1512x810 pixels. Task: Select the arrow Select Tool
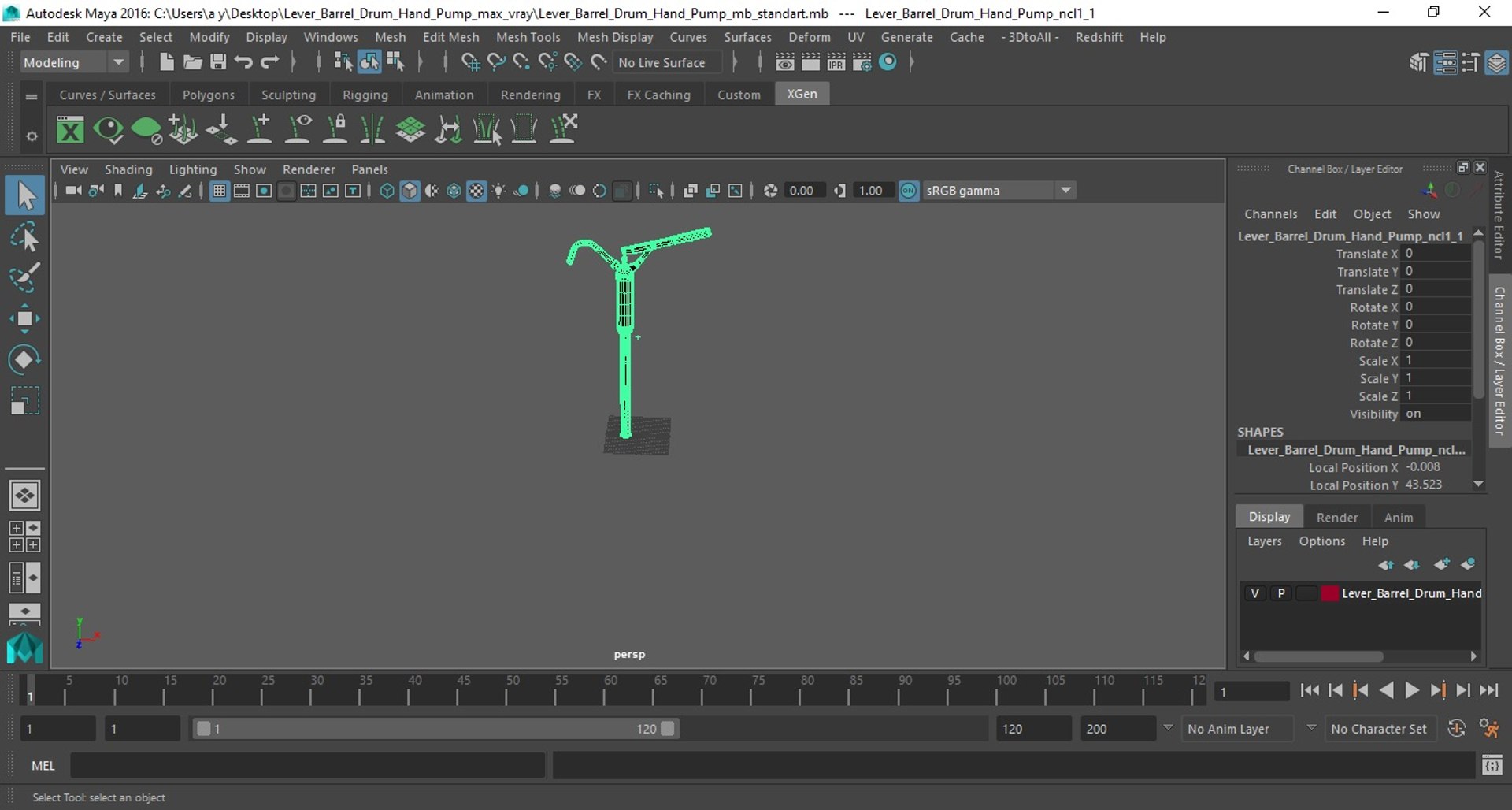coord(25,195)
